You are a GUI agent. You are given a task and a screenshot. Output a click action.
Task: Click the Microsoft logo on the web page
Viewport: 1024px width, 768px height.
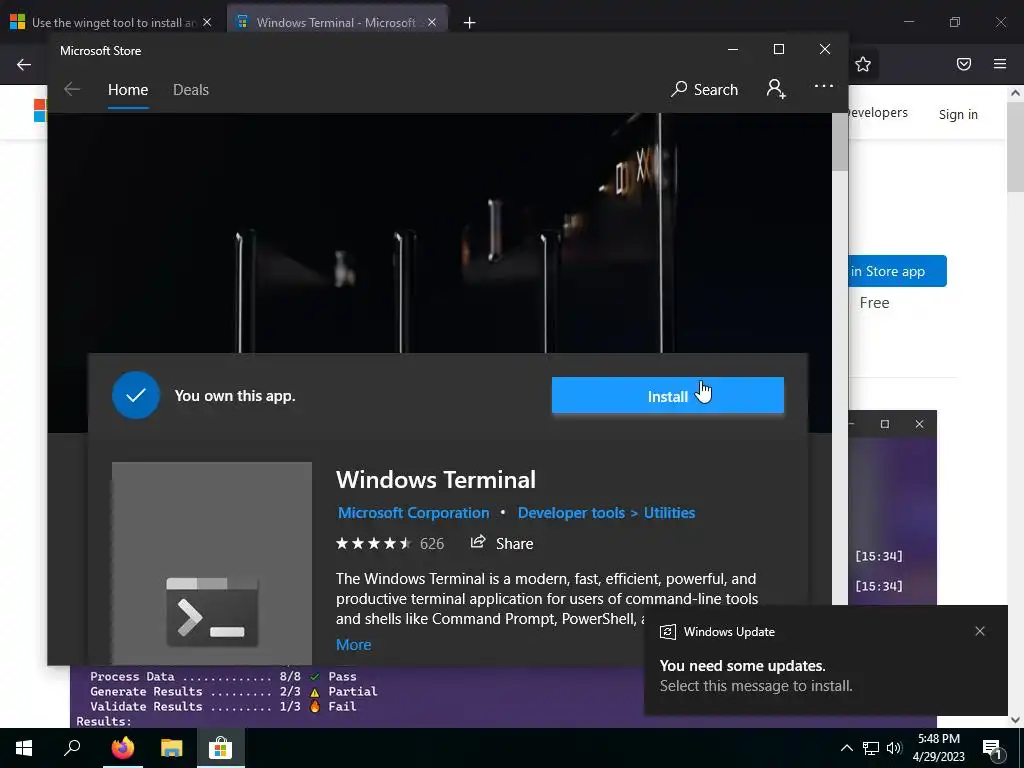(x=40, y=110)
